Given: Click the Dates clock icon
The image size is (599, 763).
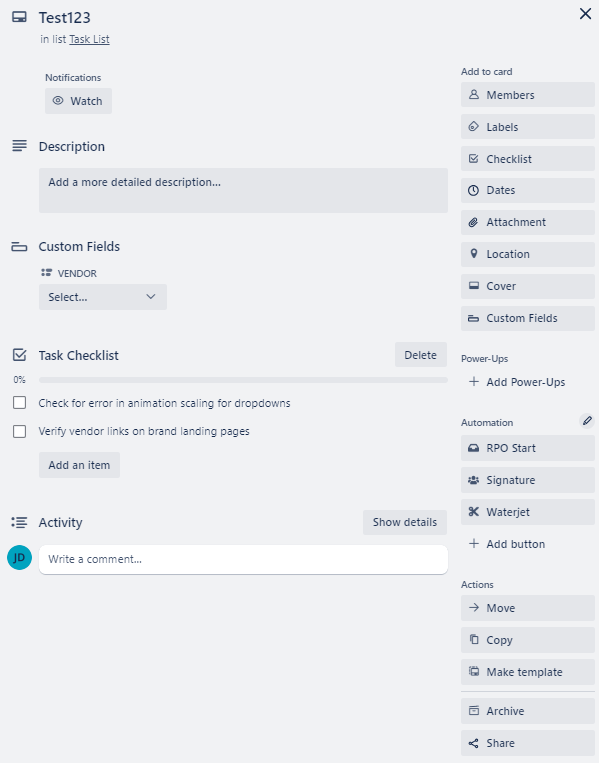Looking at the screenshot, I should click(x=473, y=190).
